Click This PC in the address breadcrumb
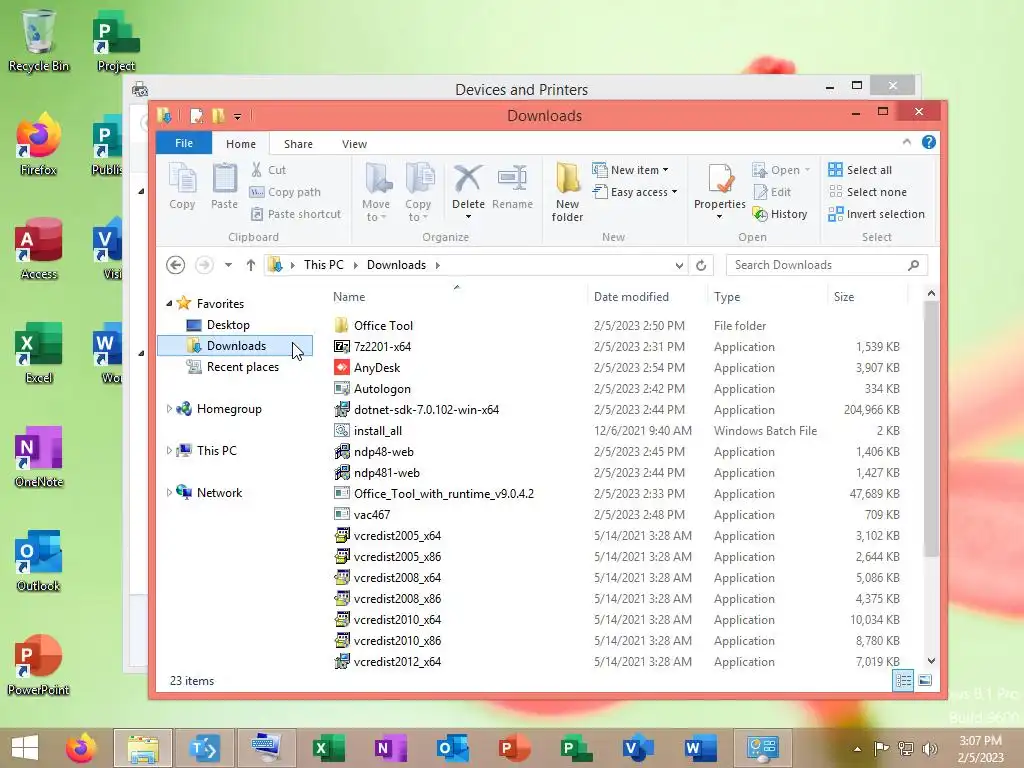Image resolution: width=1024 pixels, height=768 pixels. click(323, 264)
